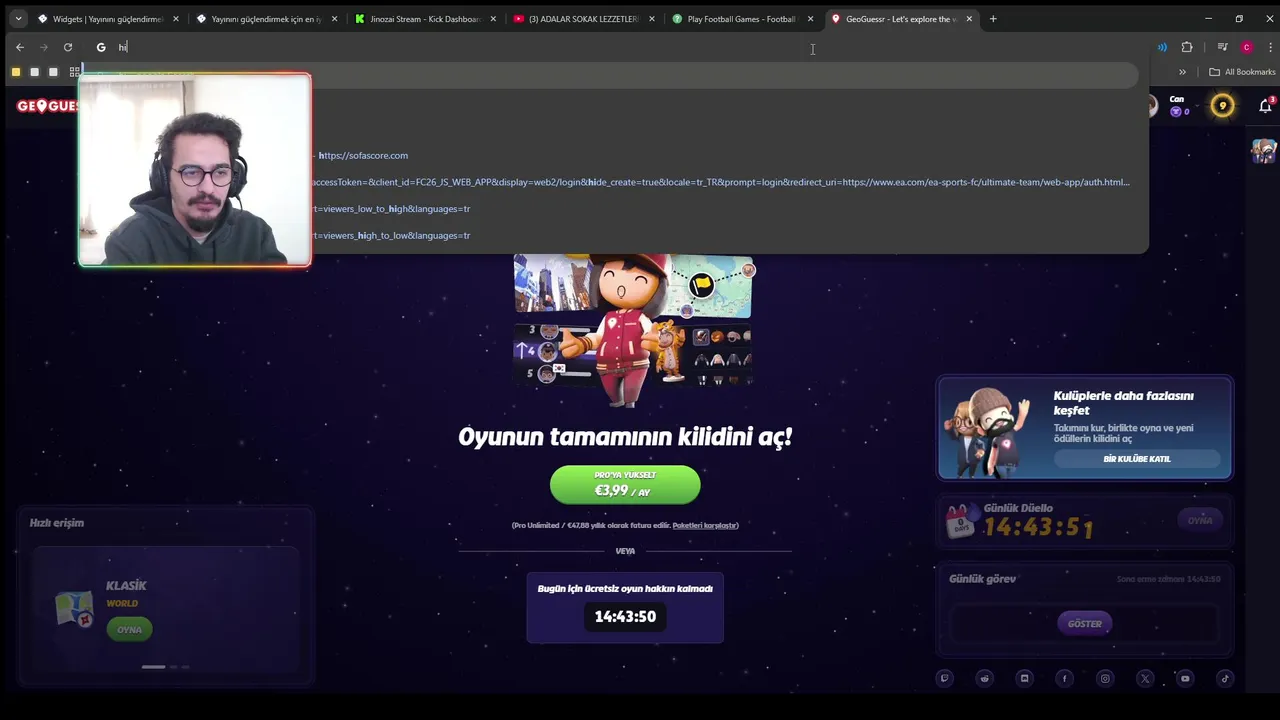
Task: Switch to the Widgets browser tab
Action: 107,19
